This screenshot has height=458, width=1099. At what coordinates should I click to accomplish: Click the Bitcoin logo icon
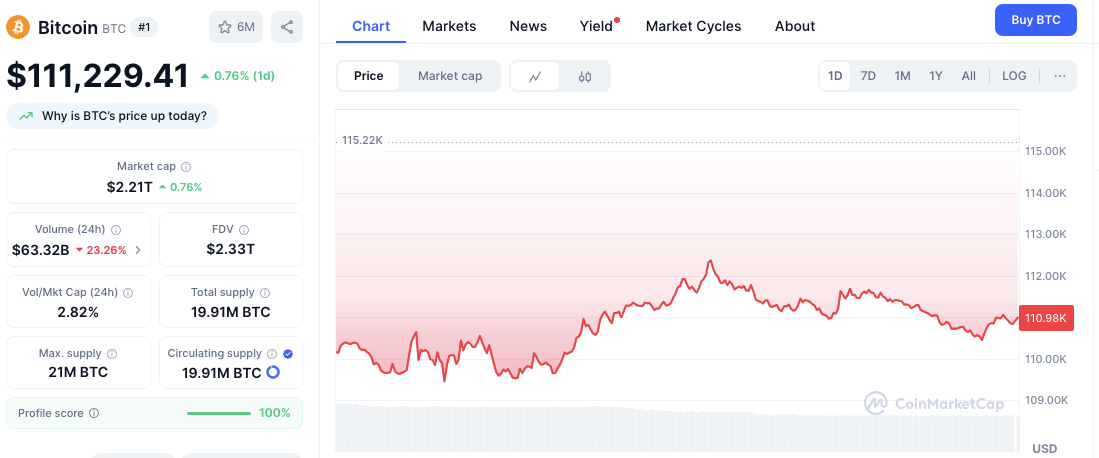(18, 27)
